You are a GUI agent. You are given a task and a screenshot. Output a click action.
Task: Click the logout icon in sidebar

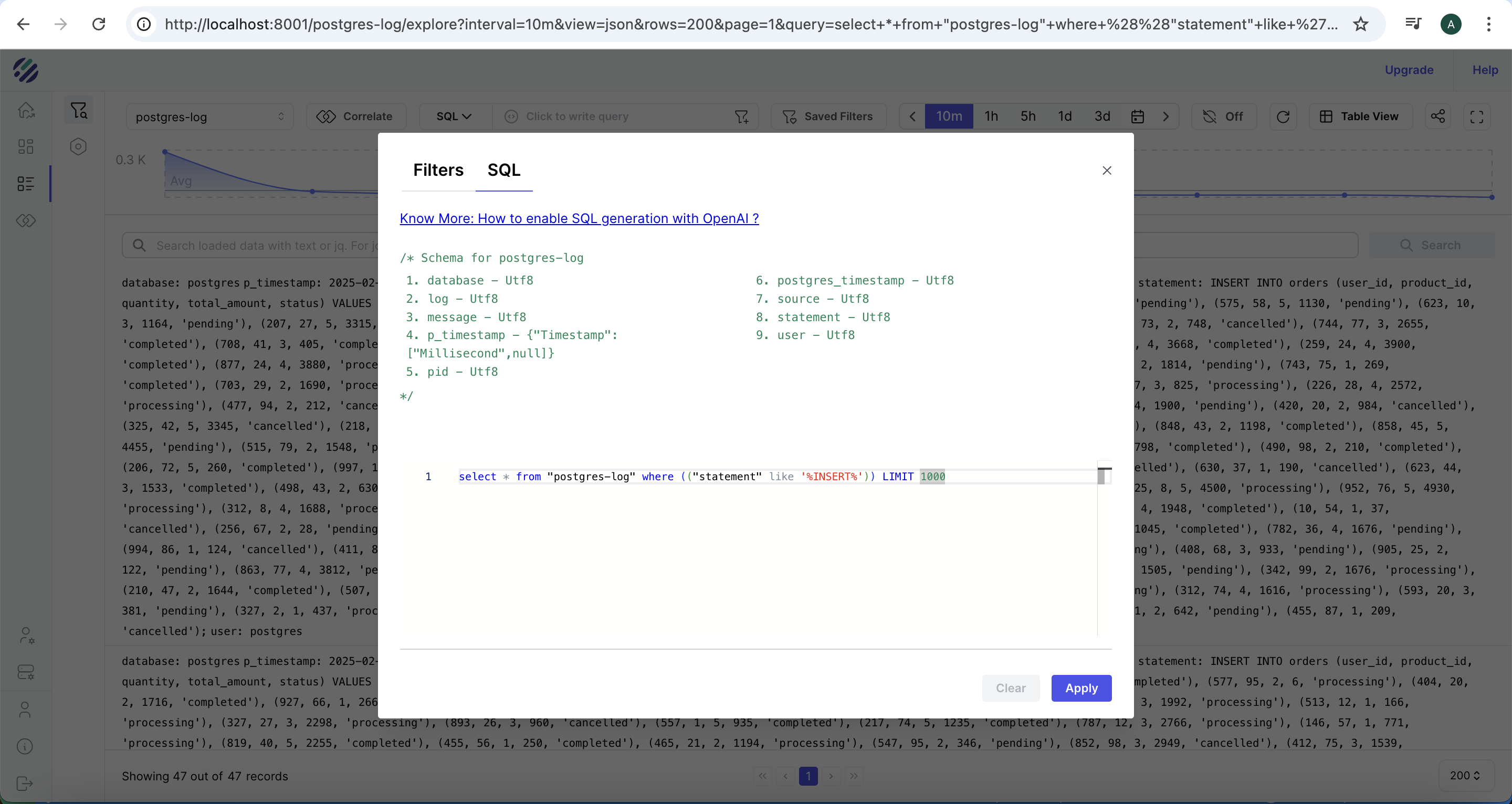coord(25,784)
